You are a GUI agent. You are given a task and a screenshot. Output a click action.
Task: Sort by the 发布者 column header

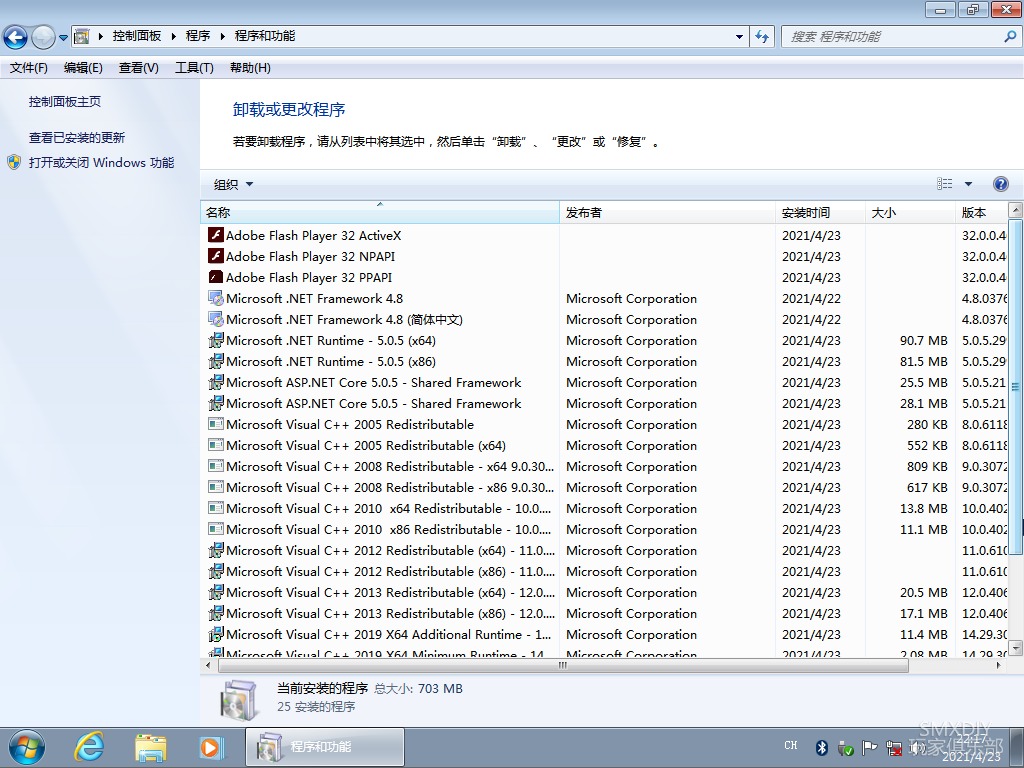667,212
